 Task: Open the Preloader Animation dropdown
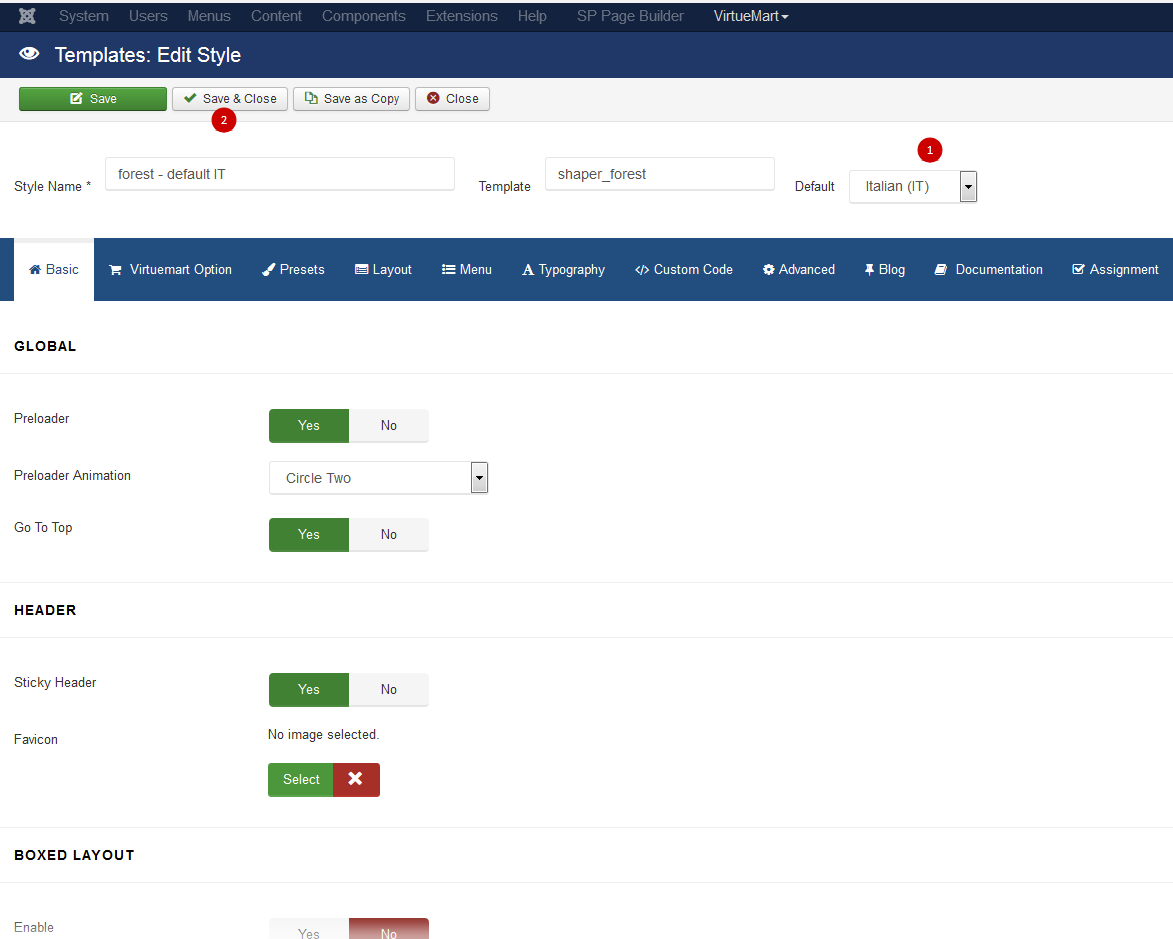(378, 478)
